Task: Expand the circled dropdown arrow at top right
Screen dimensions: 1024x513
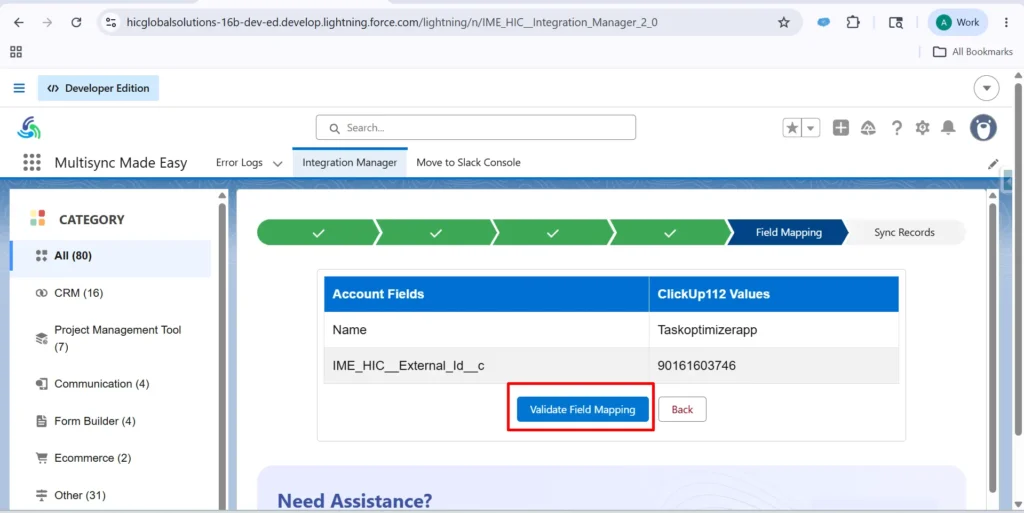Action: click(x=986, y=88)
